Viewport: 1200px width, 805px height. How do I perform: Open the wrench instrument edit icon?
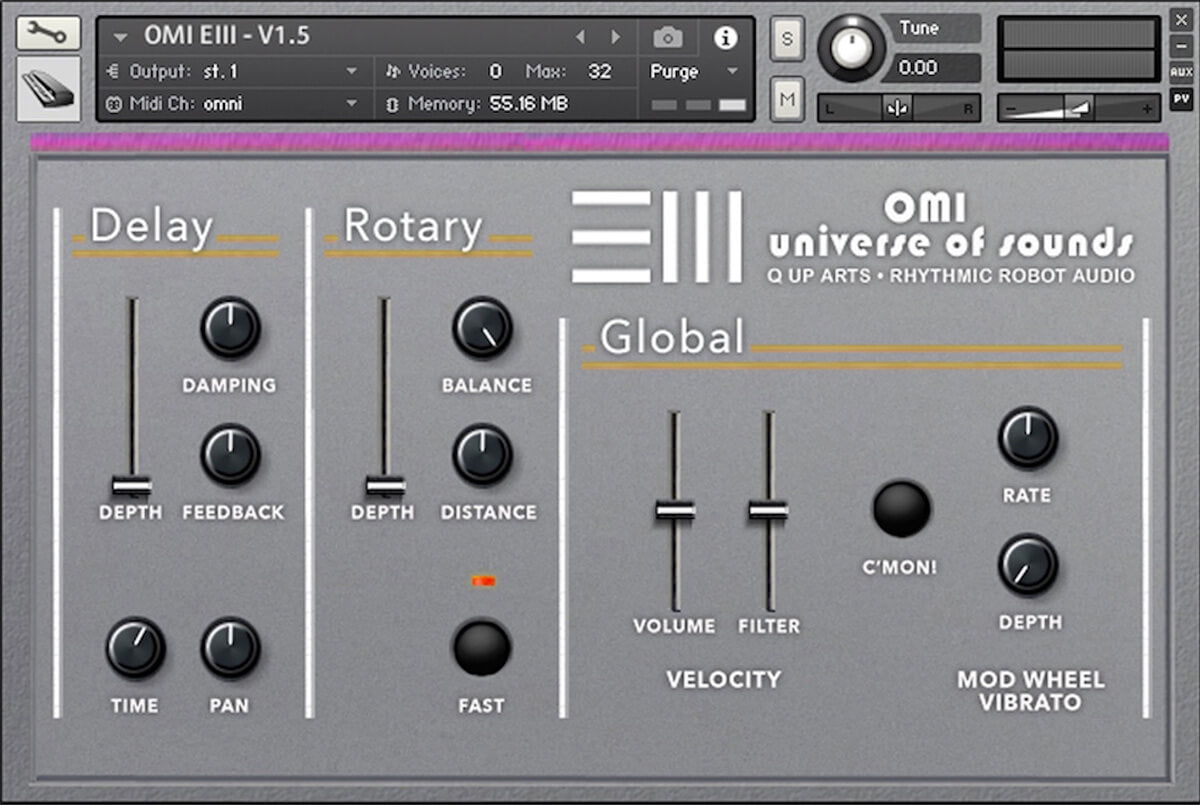(x=48, y=33)
